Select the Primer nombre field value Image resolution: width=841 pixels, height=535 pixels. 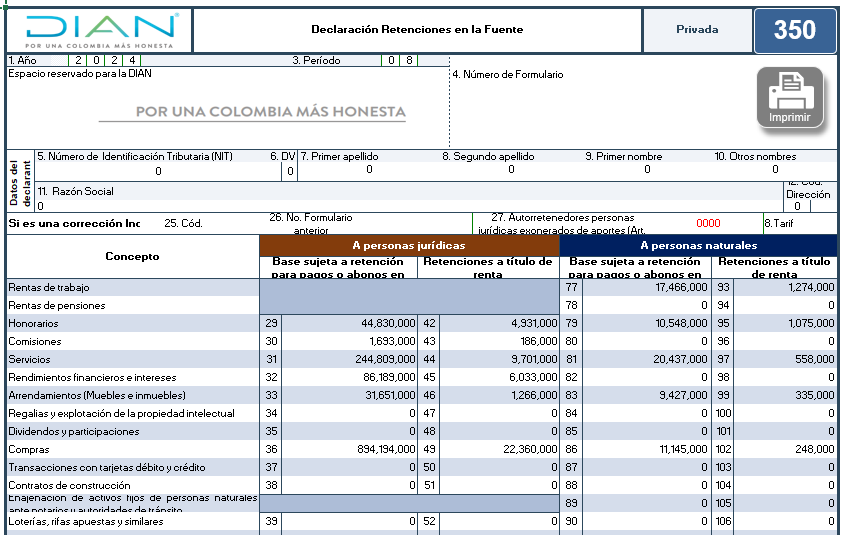647,170
